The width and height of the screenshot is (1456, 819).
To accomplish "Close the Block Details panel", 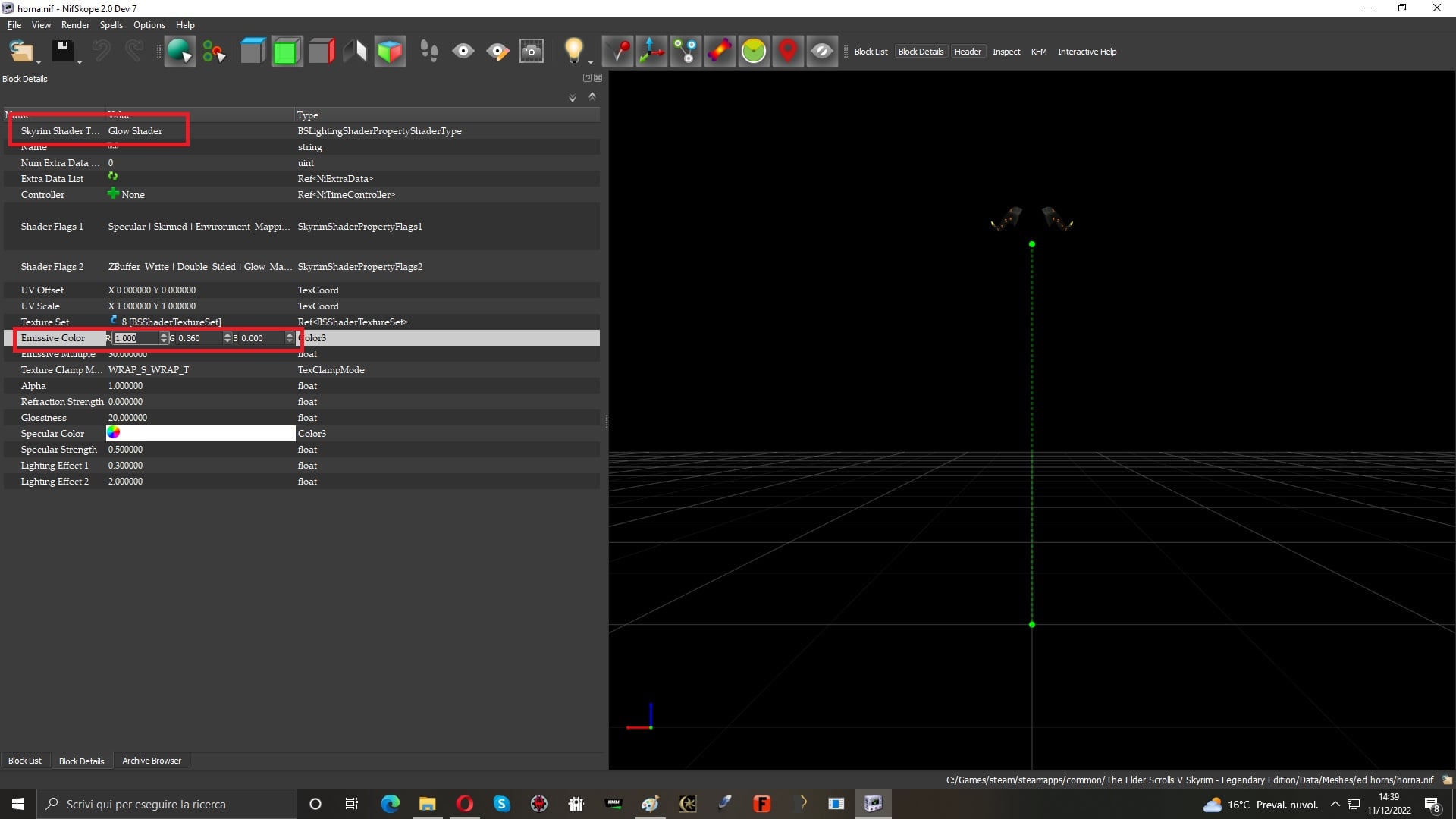I will click(x=598, y=78).
